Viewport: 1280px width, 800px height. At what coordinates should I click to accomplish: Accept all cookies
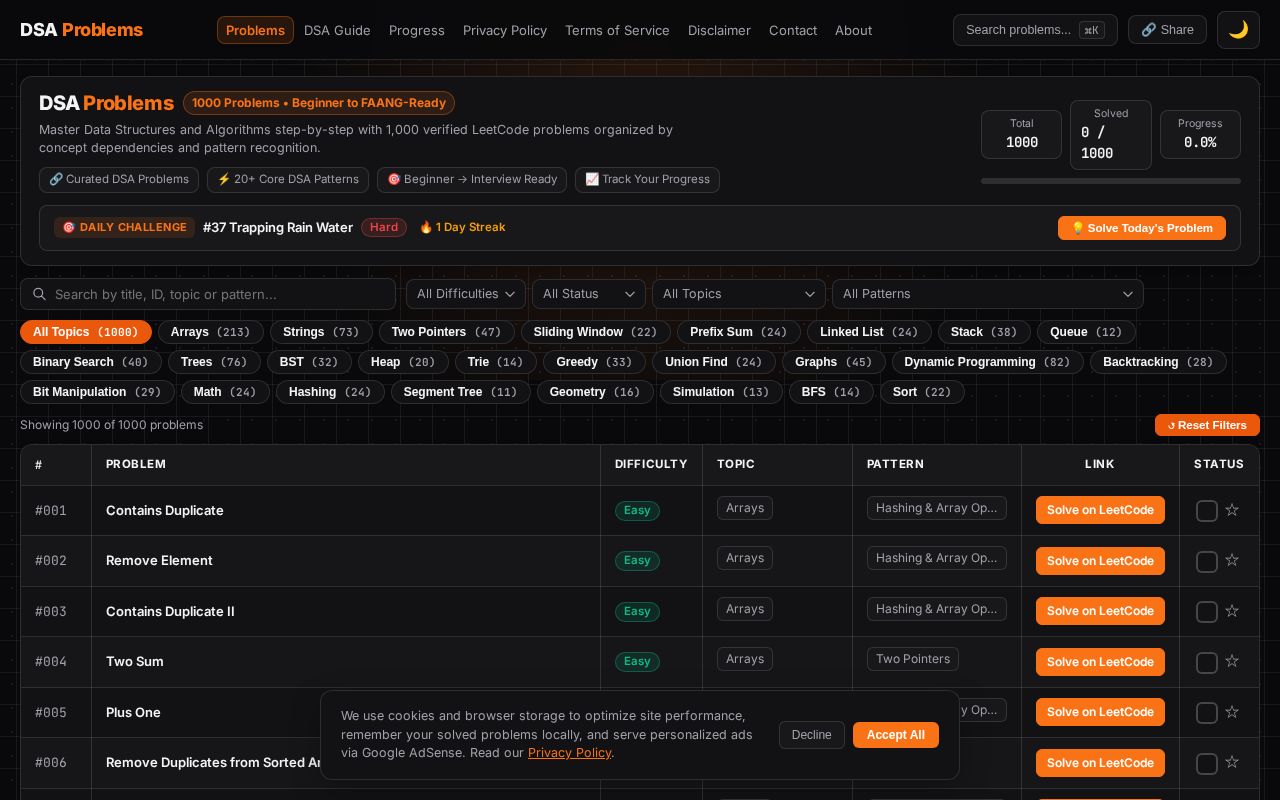click(895, 735)
